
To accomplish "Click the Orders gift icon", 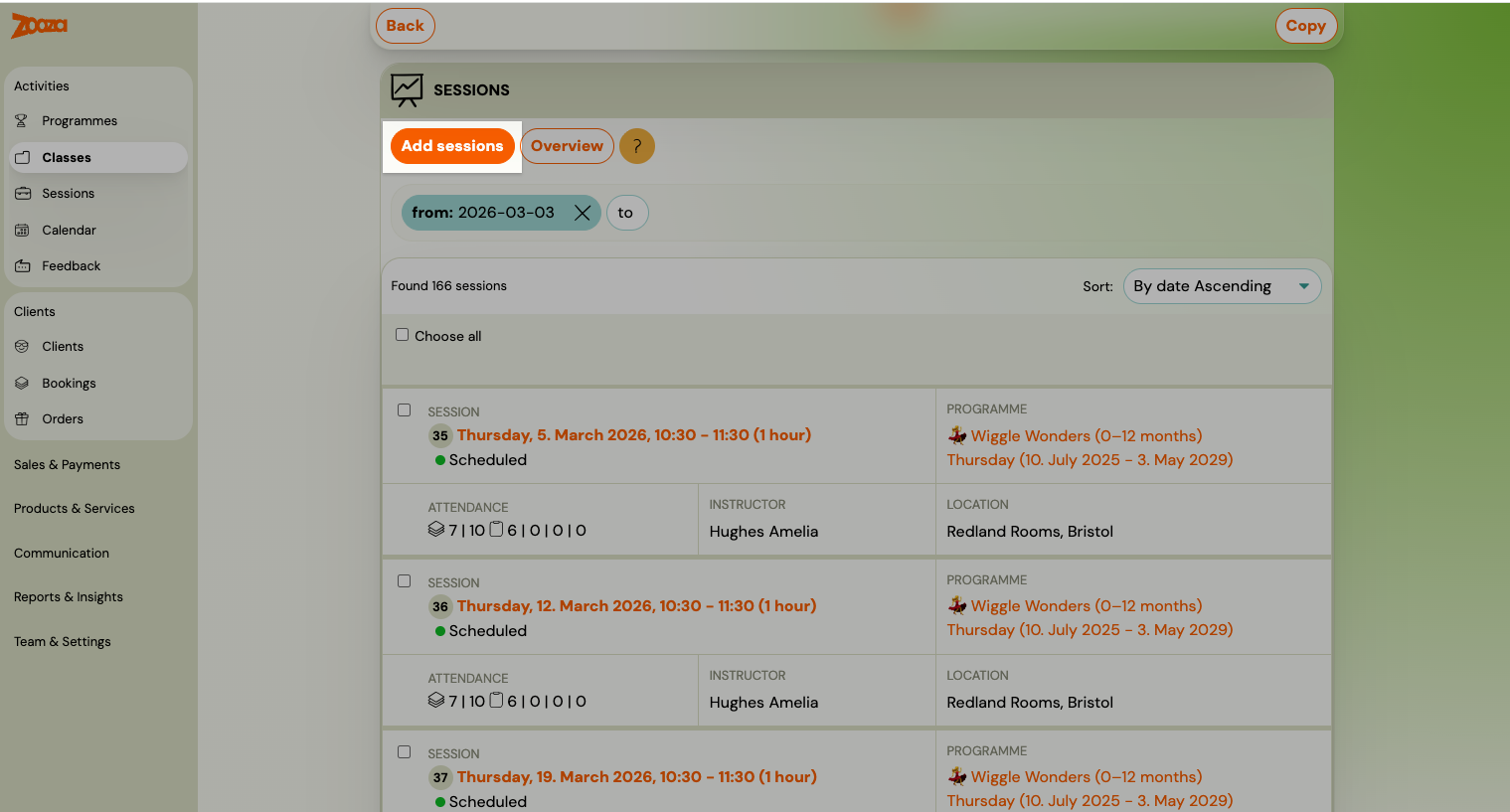I will click(x=22, y=419).
